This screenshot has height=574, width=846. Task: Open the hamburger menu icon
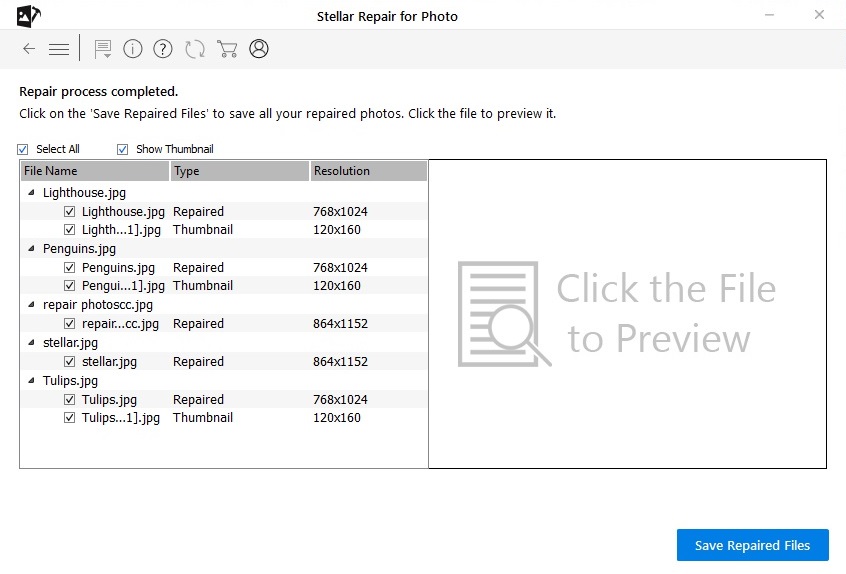pyautogui.click(x=59, y=50)
